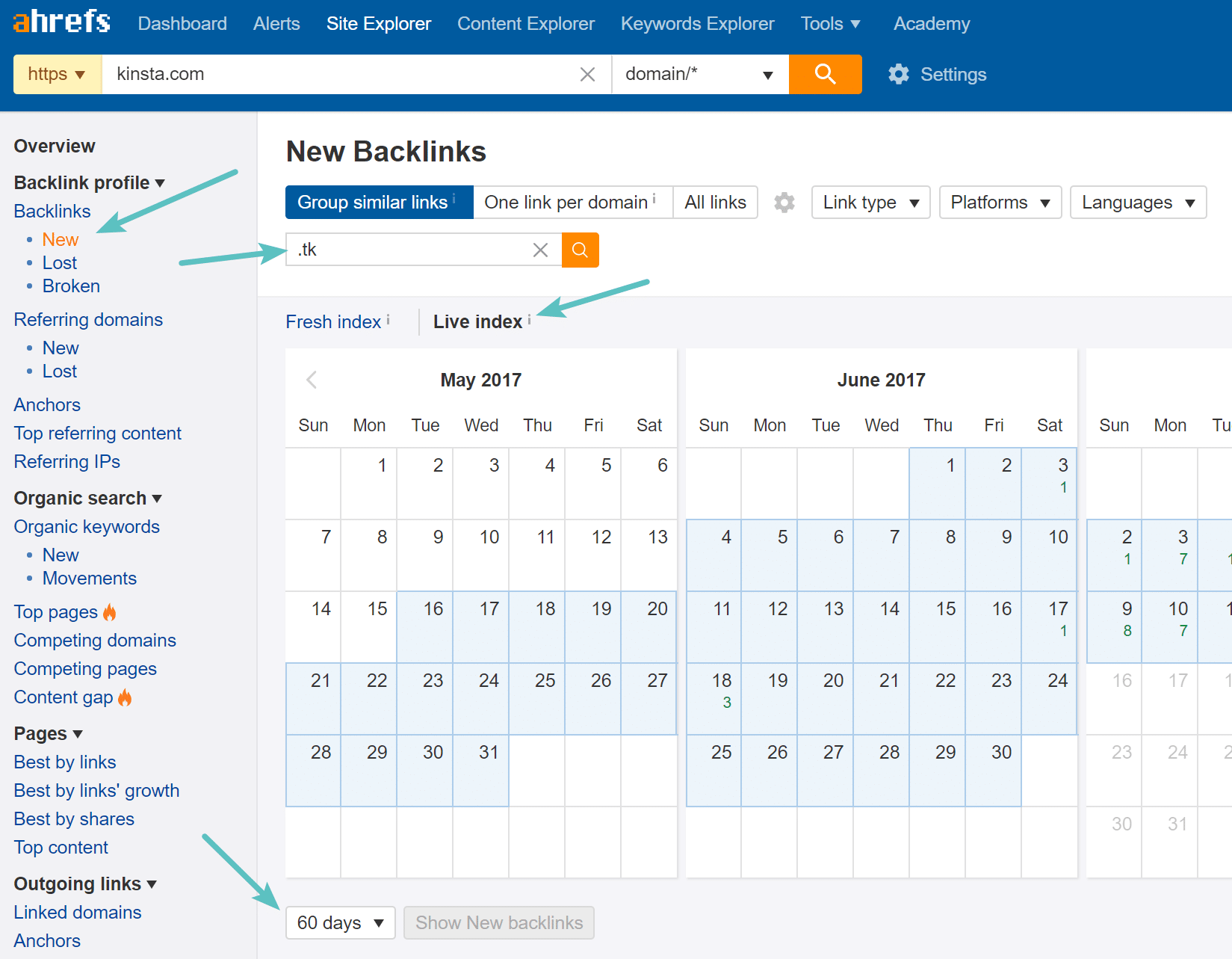Clear the .tk filter with the X
The width and height of the screenshot is (1232, 959).
540,250
